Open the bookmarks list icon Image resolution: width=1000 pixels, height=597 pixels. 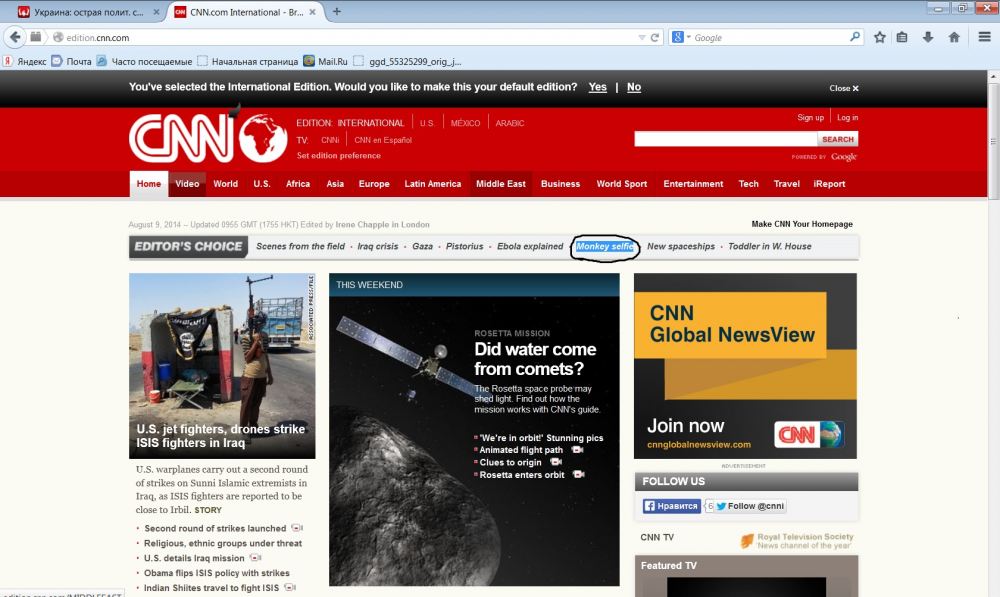point(902,38)
